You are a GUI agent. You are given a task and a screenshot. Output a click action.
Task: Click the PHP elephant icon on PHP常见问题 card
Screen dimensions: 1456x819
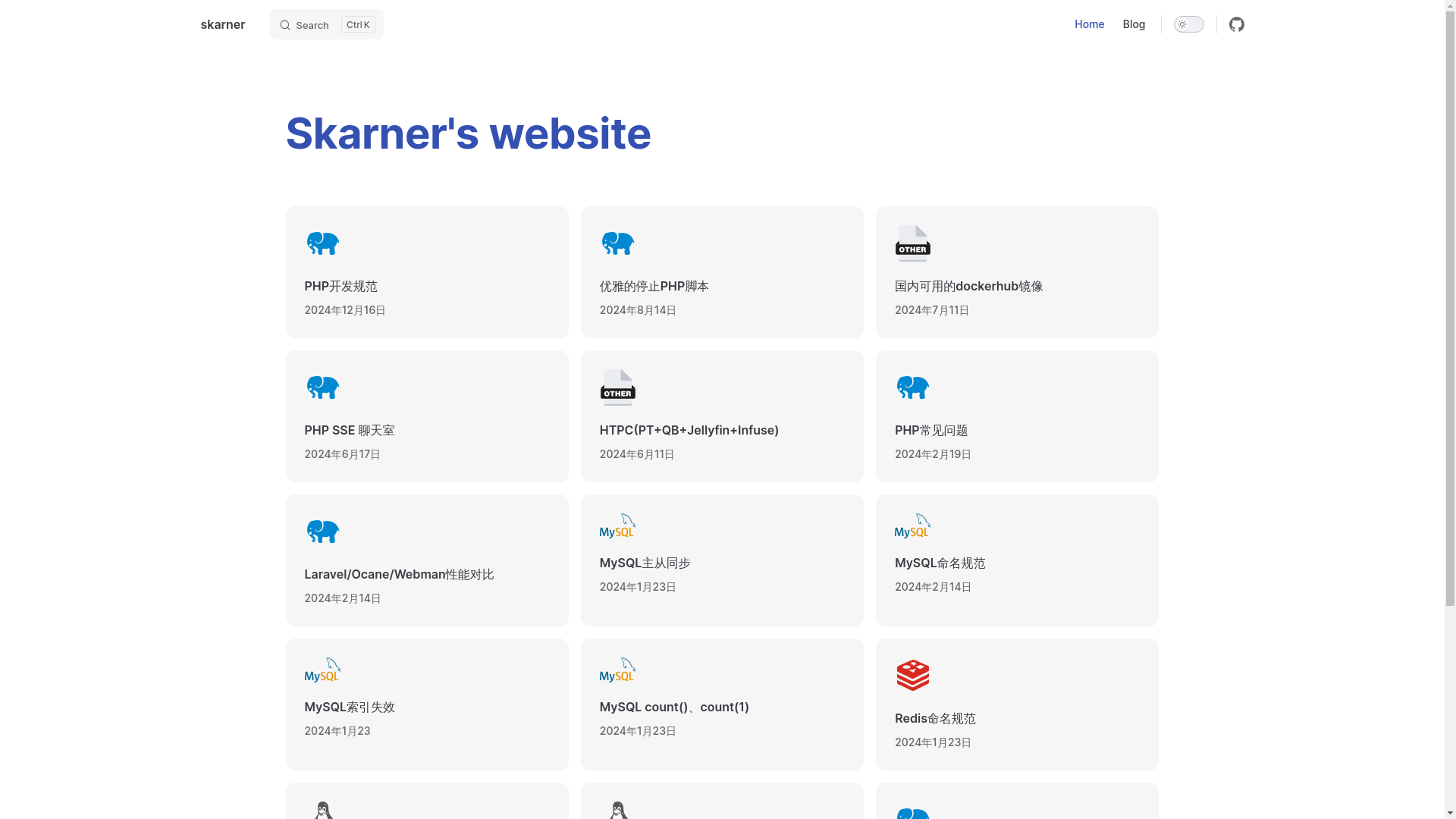[913, 388]
